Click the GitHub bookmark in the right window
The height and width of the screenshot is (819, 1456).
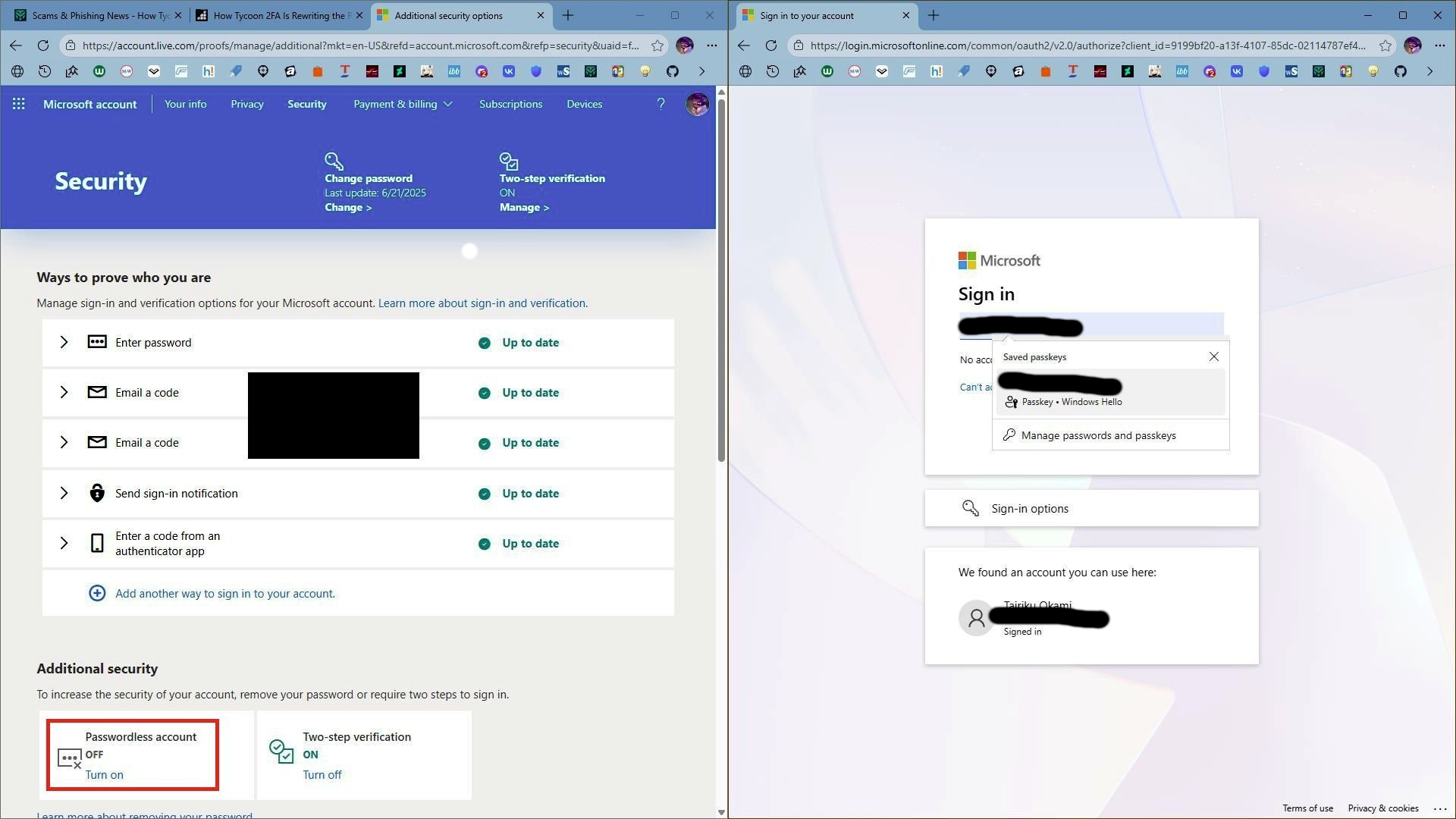coord(1401,71)
